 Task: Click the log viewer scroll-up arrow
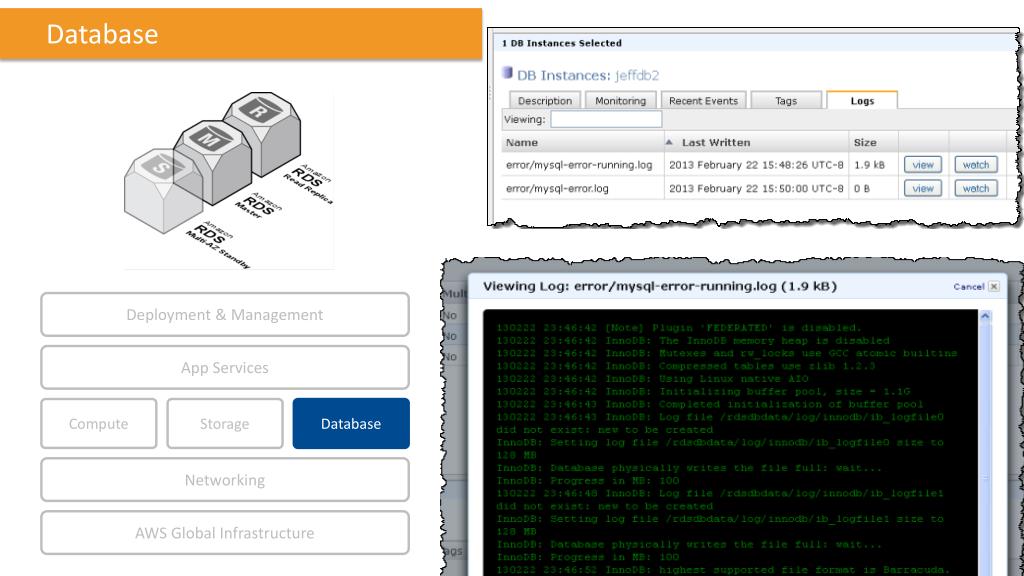pyautogui.click(x=985, y=316)
